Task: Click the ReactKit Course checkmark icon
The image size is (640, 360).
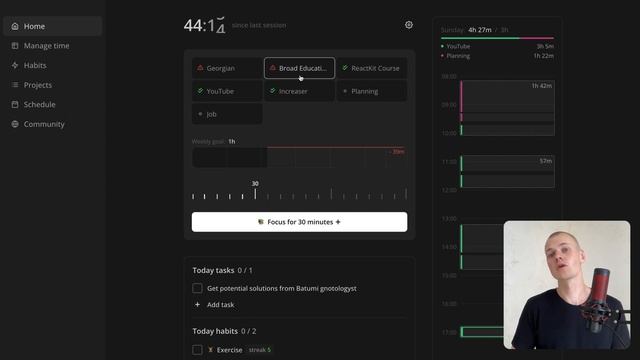Action: (345, 68)
